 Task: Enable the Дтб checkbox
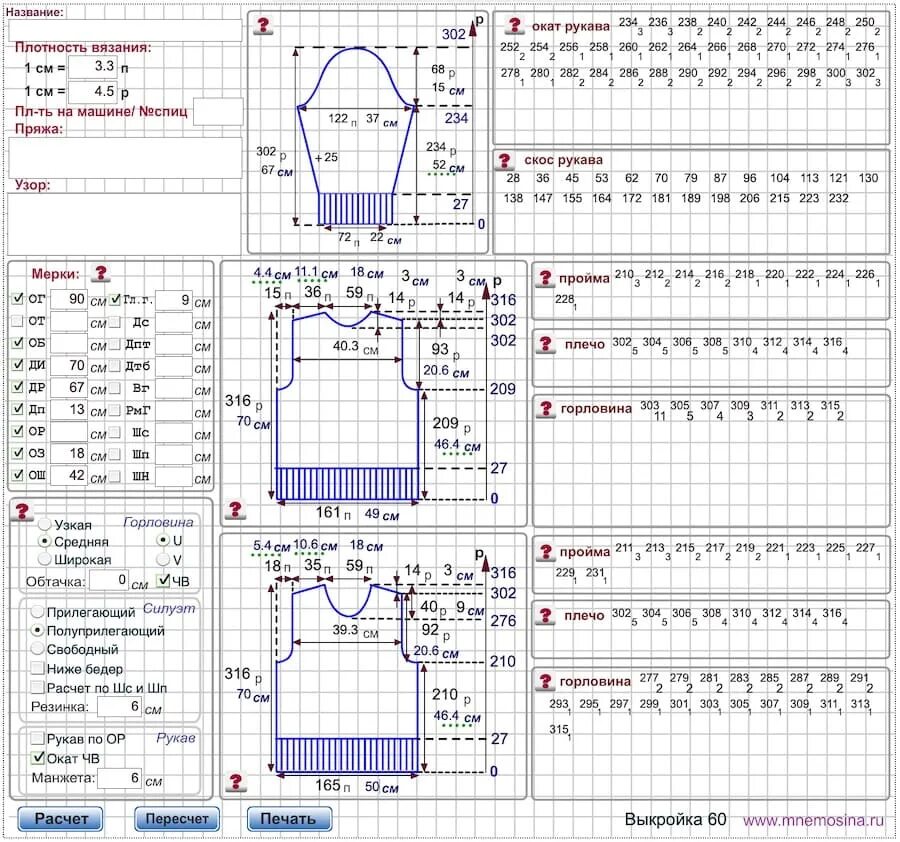(115, 366)
